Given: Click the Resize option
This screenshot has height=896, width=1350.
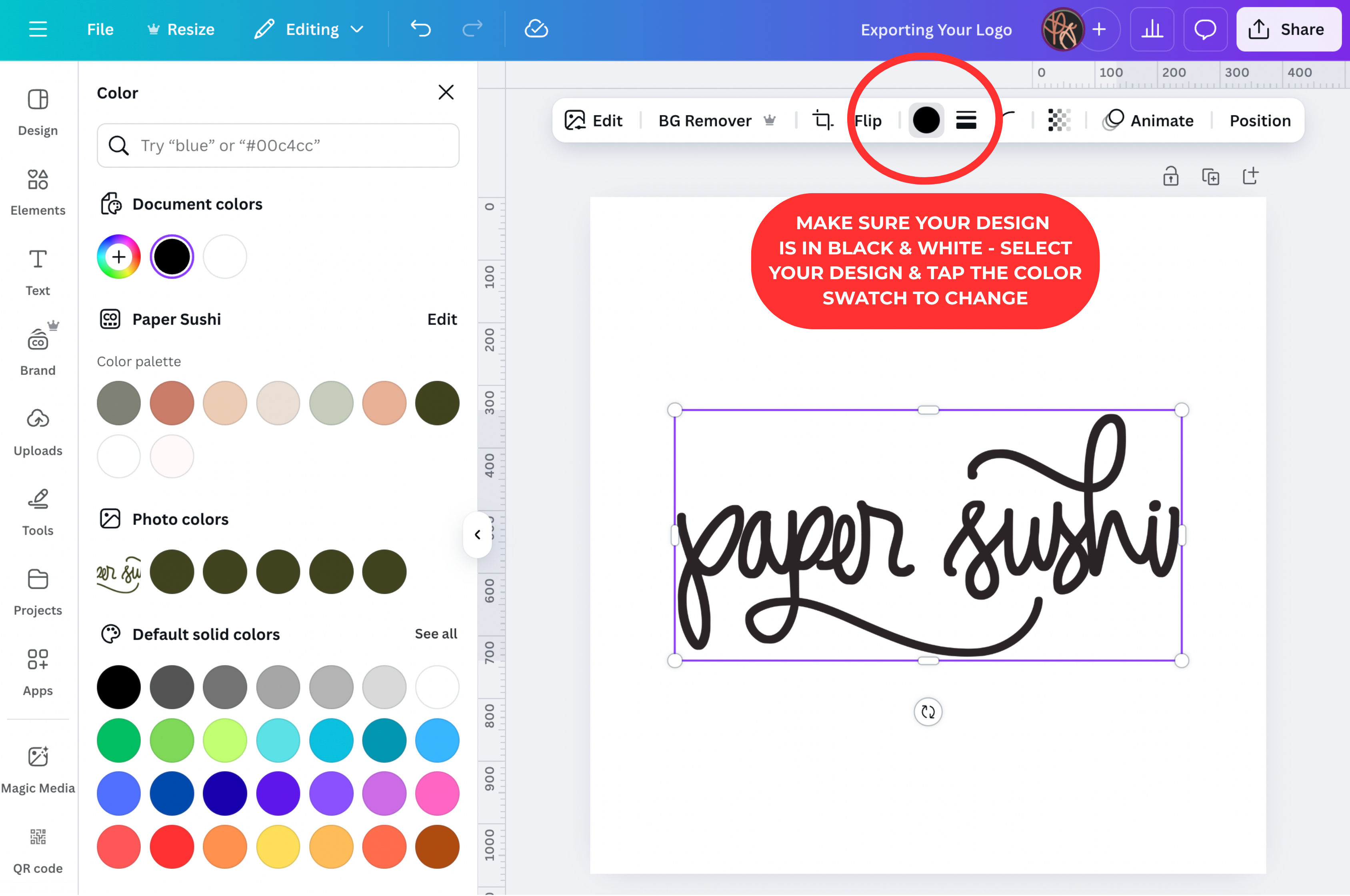Looking at the screenshot, I should [x=180, y=29].
